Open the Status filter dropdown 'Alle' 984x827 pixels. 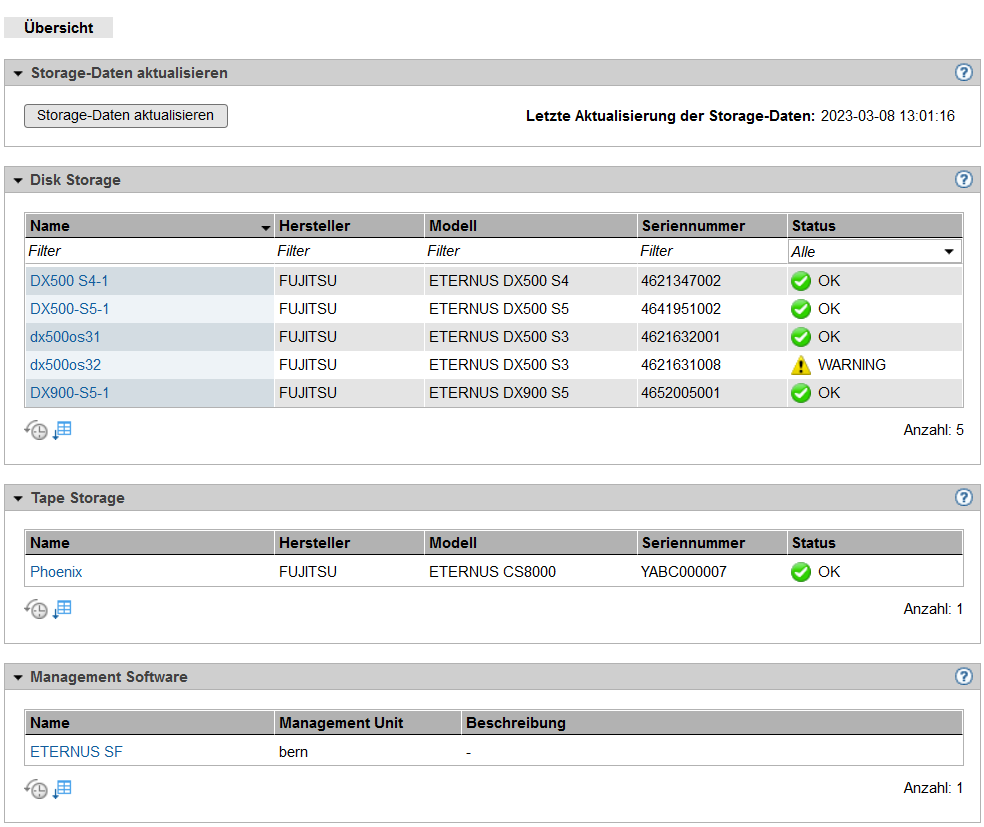tap(874, 252)
